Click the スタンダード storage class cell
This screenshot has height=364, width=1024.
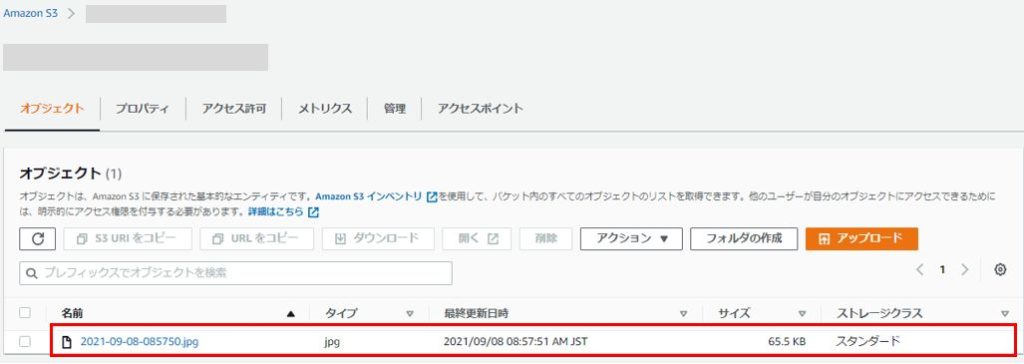[868, 341]
